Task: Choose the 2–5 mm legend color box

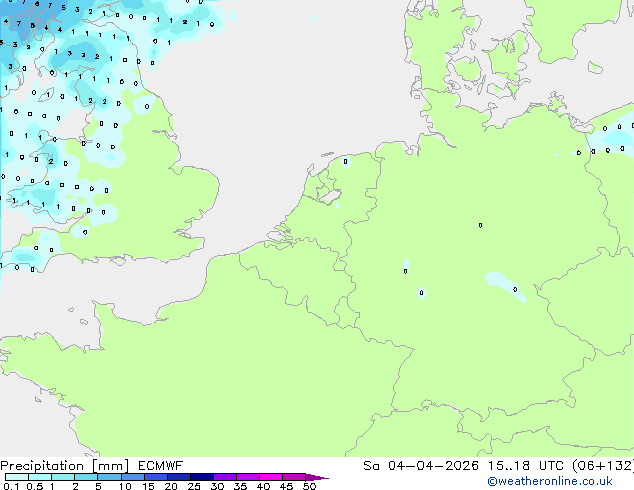Action: click(86, 477)
